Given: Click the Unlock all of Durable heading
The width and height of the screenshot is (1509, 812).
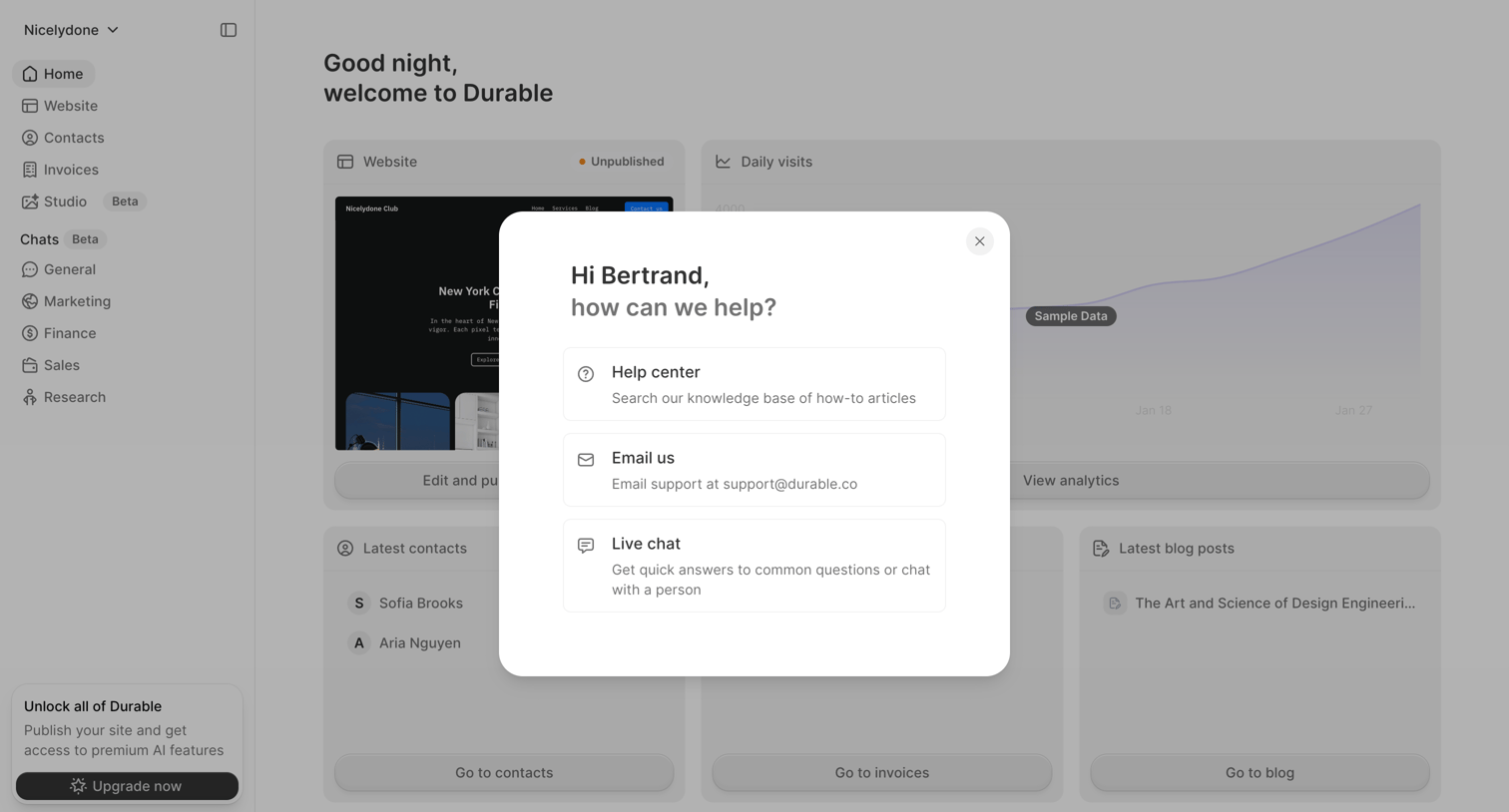Looking at the screenshot, I should [93, 706].
